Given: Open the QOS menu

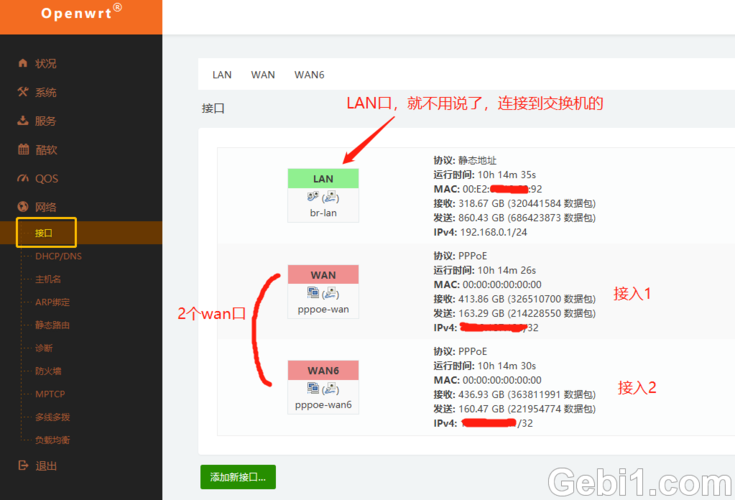Looking at the screenshot, I should click(46, 179).
